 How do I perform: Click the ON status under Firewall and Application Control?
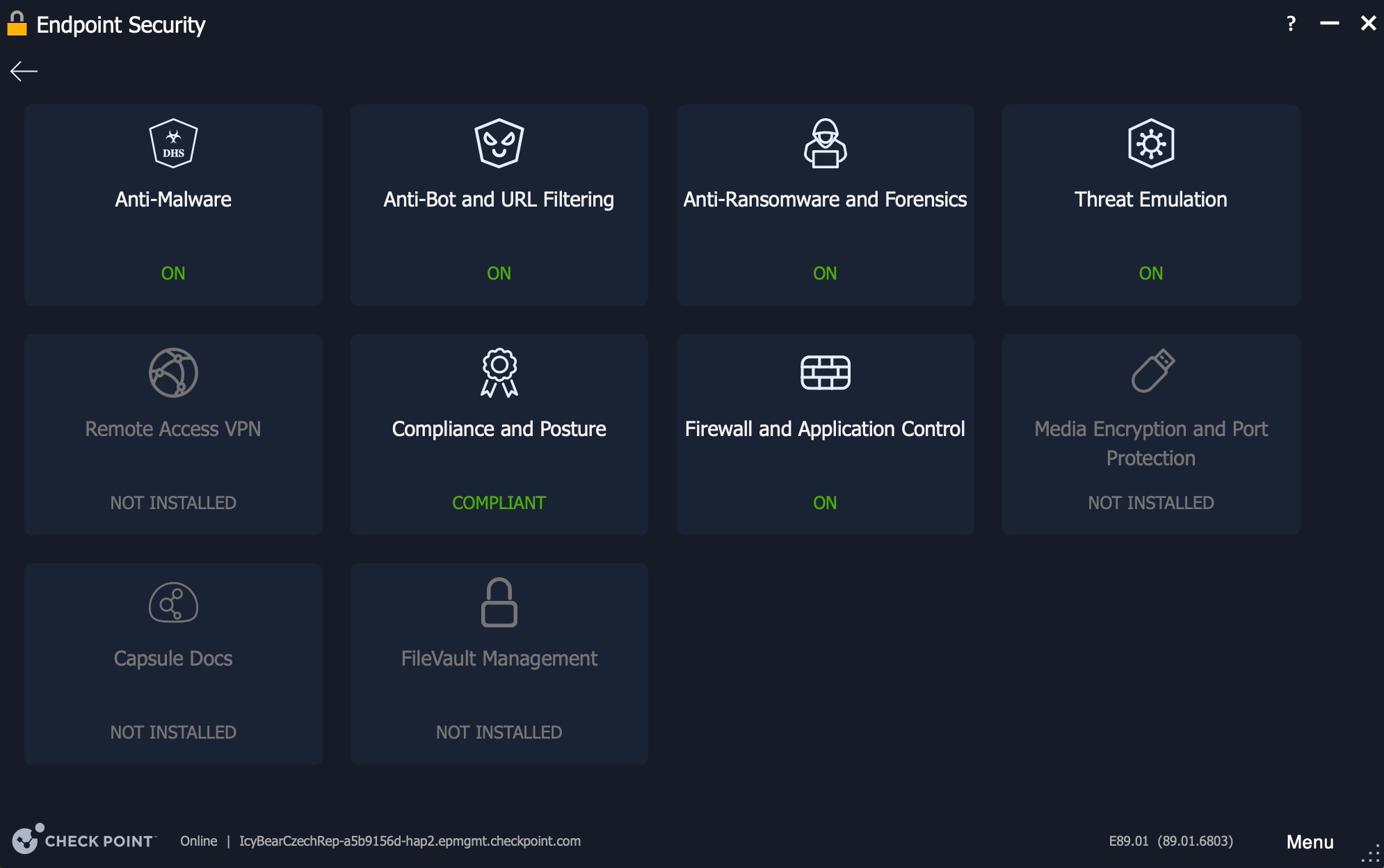825,503
